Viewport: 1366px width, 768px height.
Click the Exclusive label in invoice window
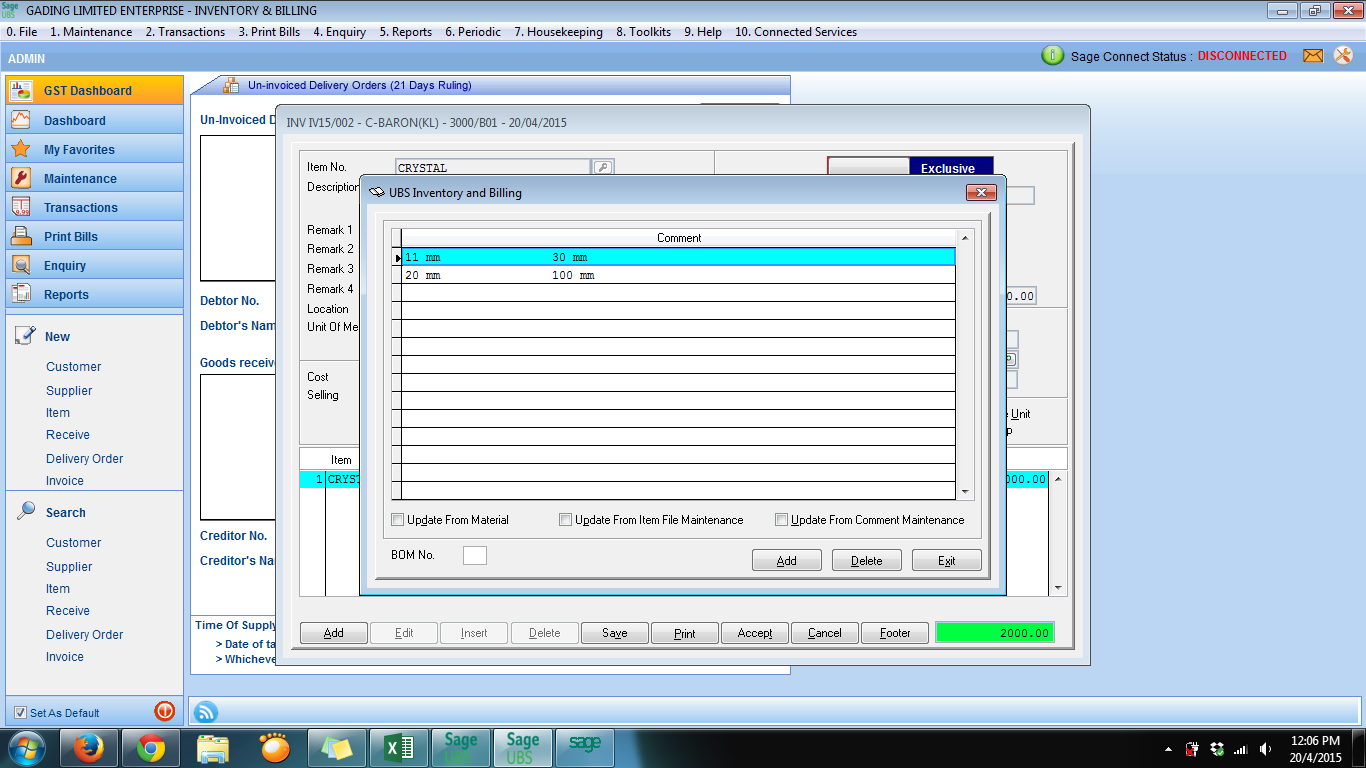pos(948,169)
